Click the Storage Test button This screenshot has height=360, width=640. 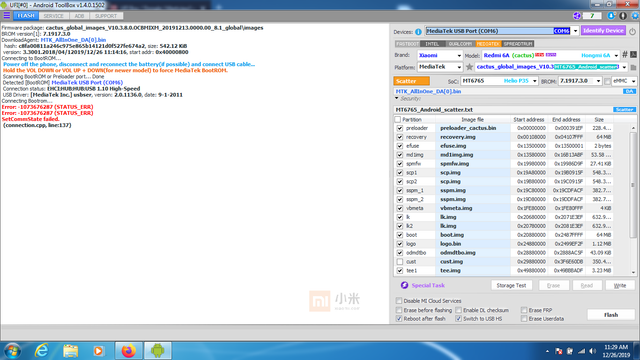511,285
